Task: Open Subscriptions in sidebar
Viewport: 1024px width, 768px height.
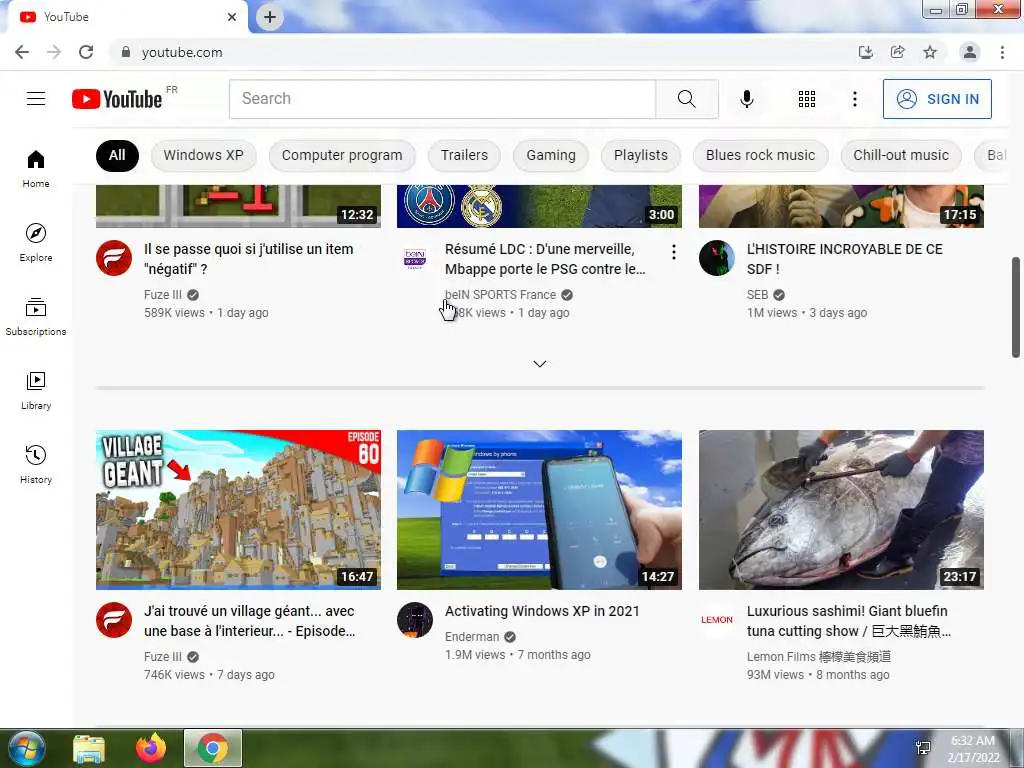Action: pyautogui.click(x=36, y=316)
